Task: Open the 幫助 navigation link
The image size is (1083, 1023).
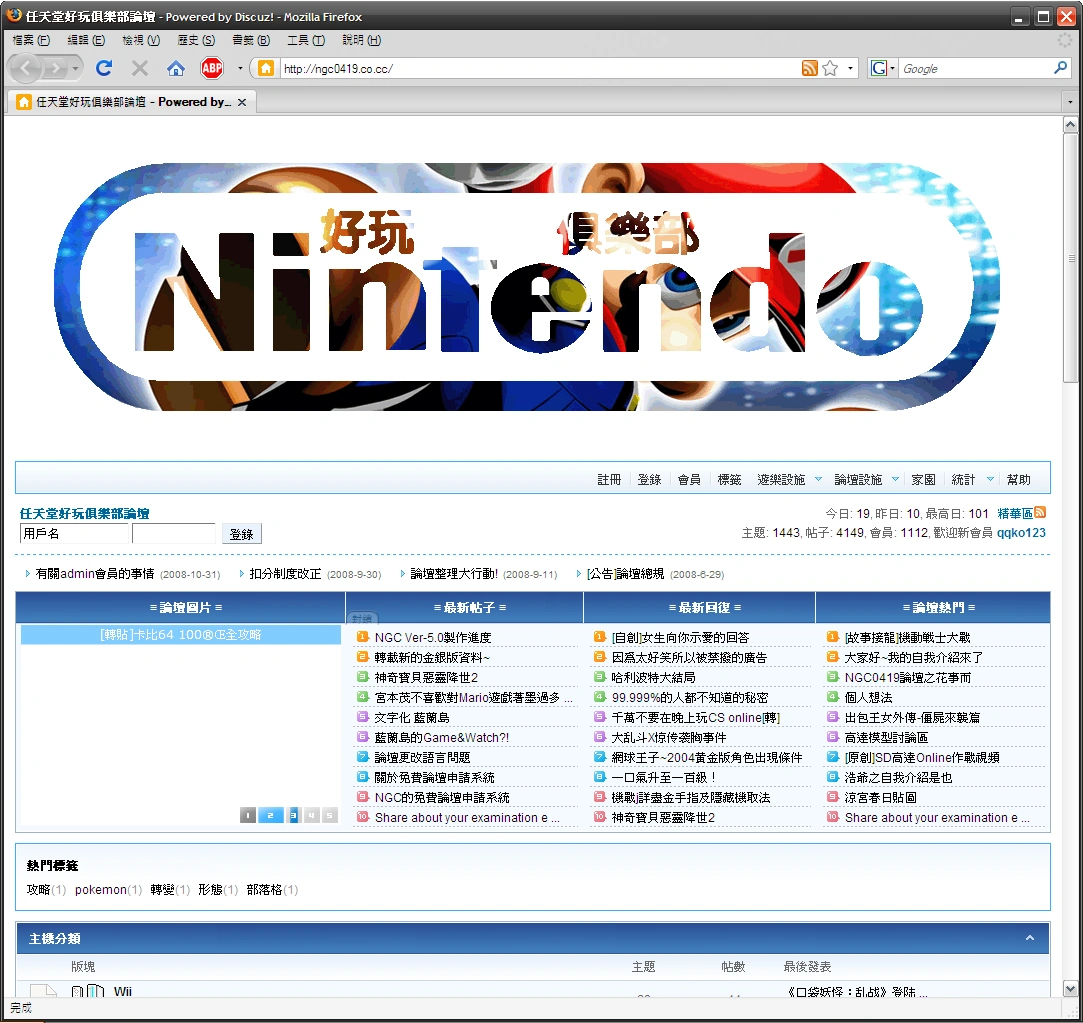Action: coord(1018,479)
